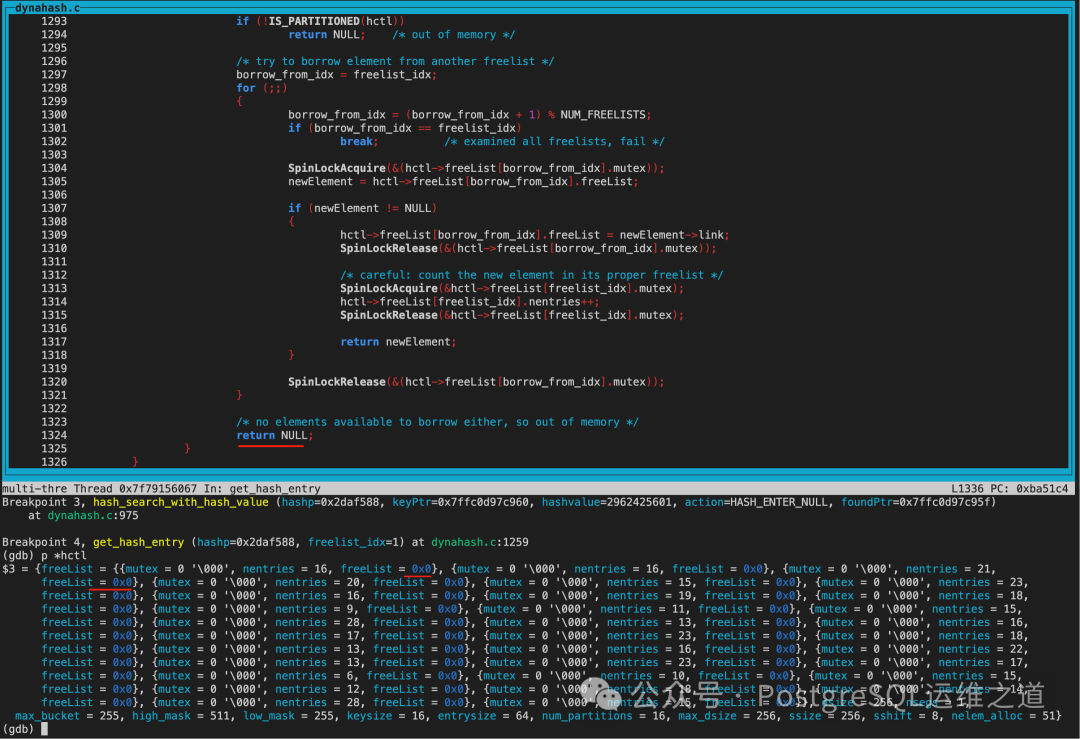Click the max_bucket = 255 value
This screenshot has width=1080, height=739.
tap(66, 716)
